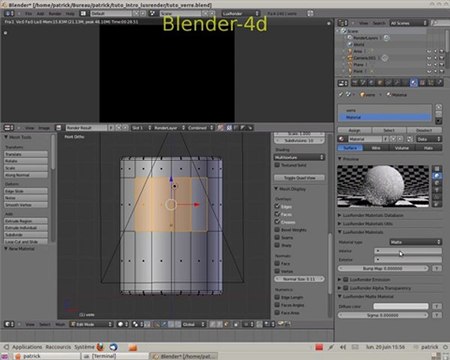Open the Applications menu in GNOME panel
The height and width of the screenshot is (360, 450).
tap(27, 347)
